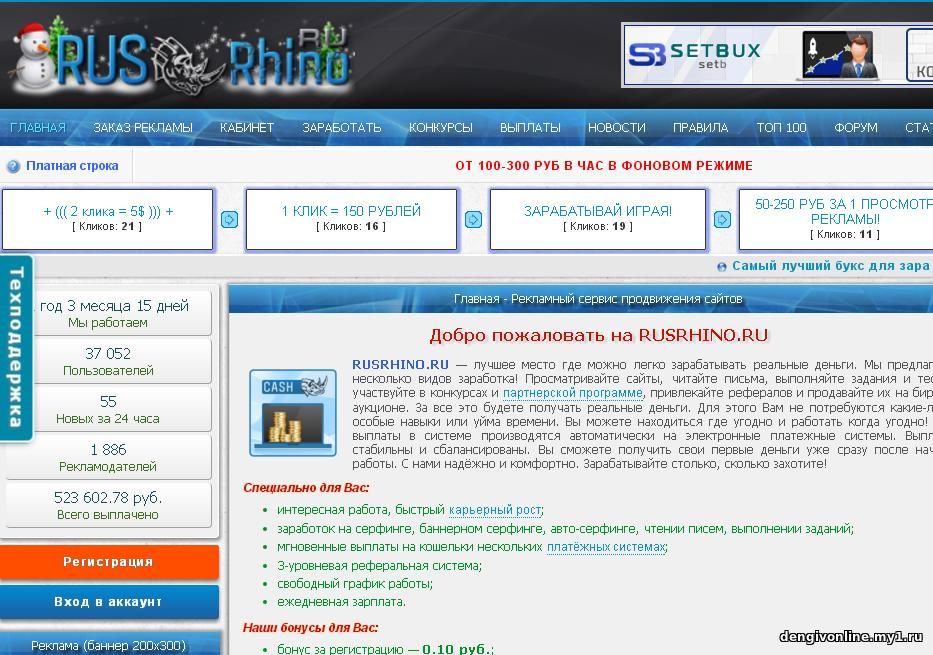Click the arrow icon after the '1 КЛИК = 150 РУБЛЕЙ' ad

pos(473,220)
